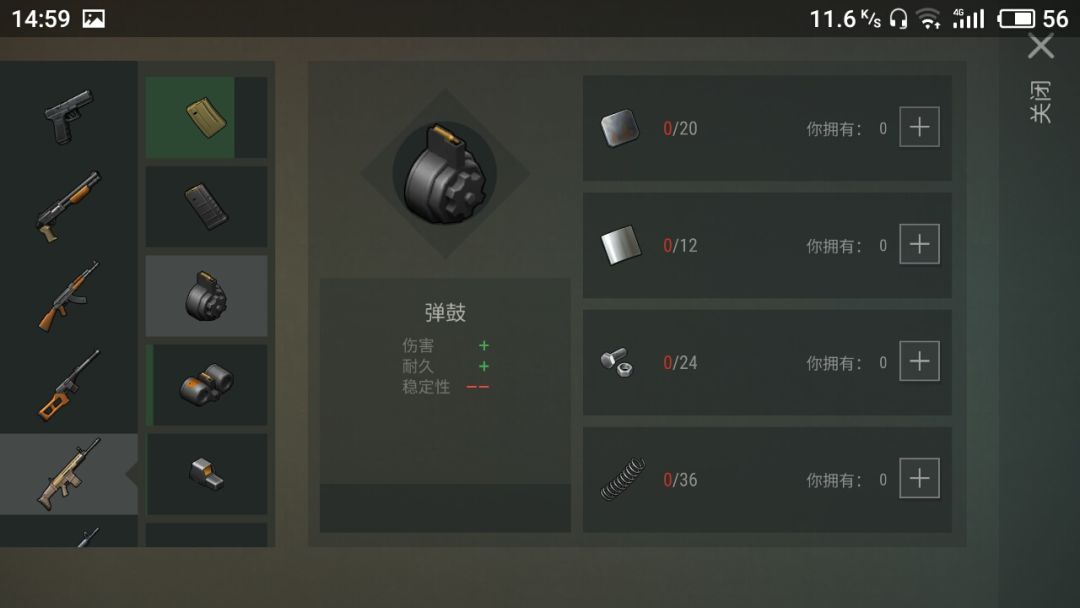The height and width of the screenshot is (608, 1080).
Task: Tap the scrap metal material icon
Action: click(x=620, y=128)
